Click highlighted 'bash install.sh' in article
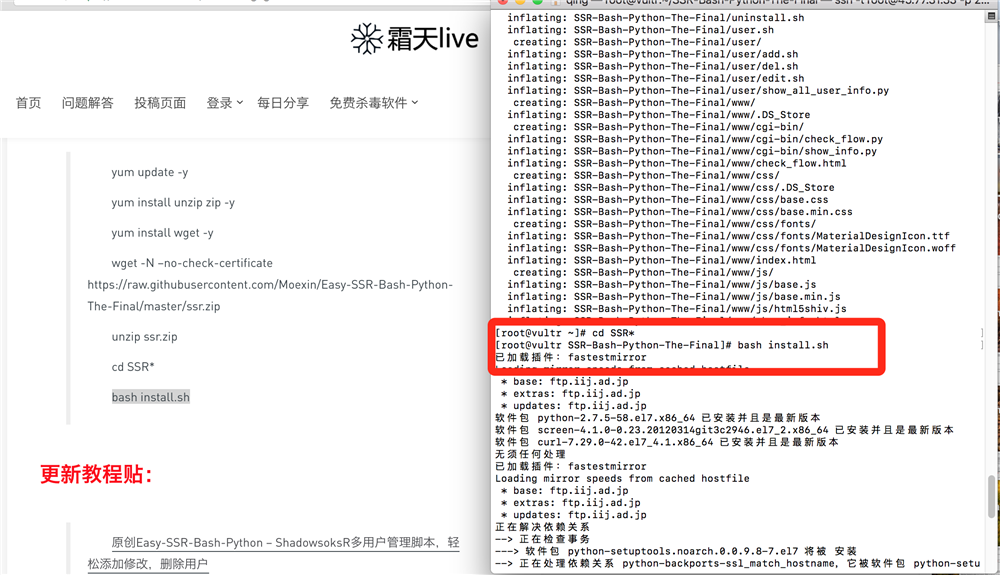The width and height of the screenshot is (1000, 575). tap(151, 397)
